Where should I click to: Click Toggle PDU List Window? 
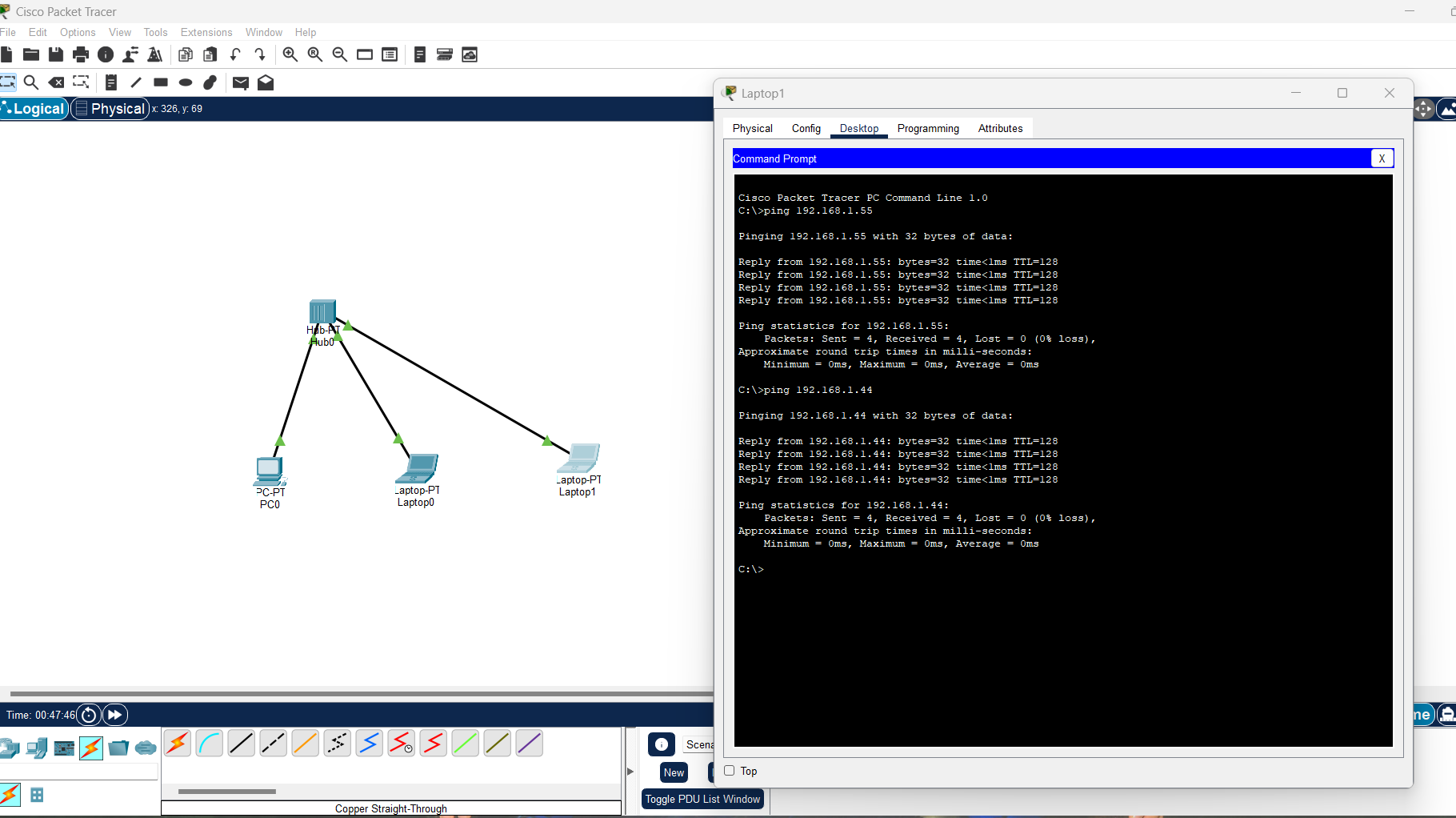click(x=702, y=799)
